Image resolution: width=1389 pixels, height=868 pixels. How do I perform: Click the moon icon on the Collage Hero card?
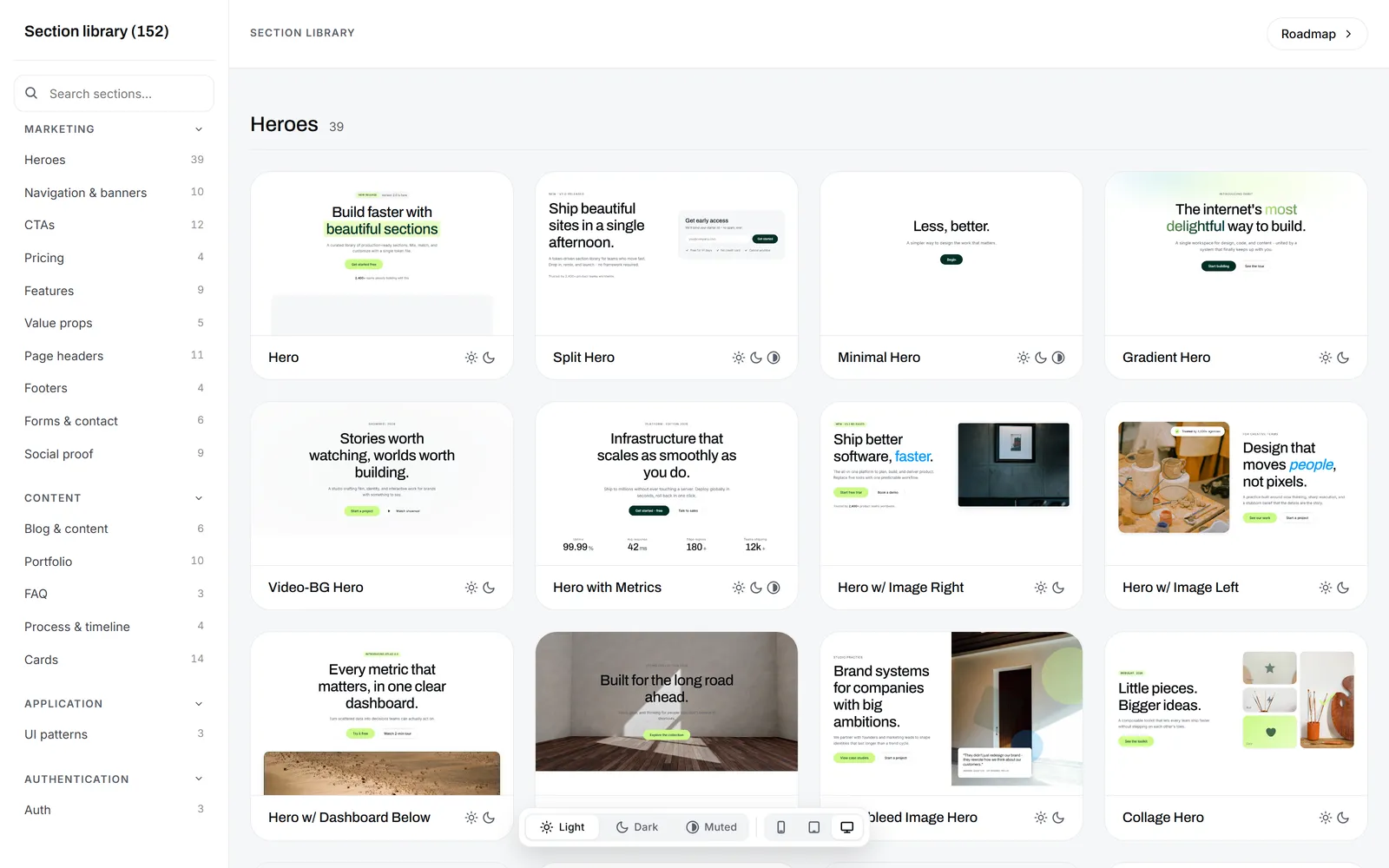1343,818
